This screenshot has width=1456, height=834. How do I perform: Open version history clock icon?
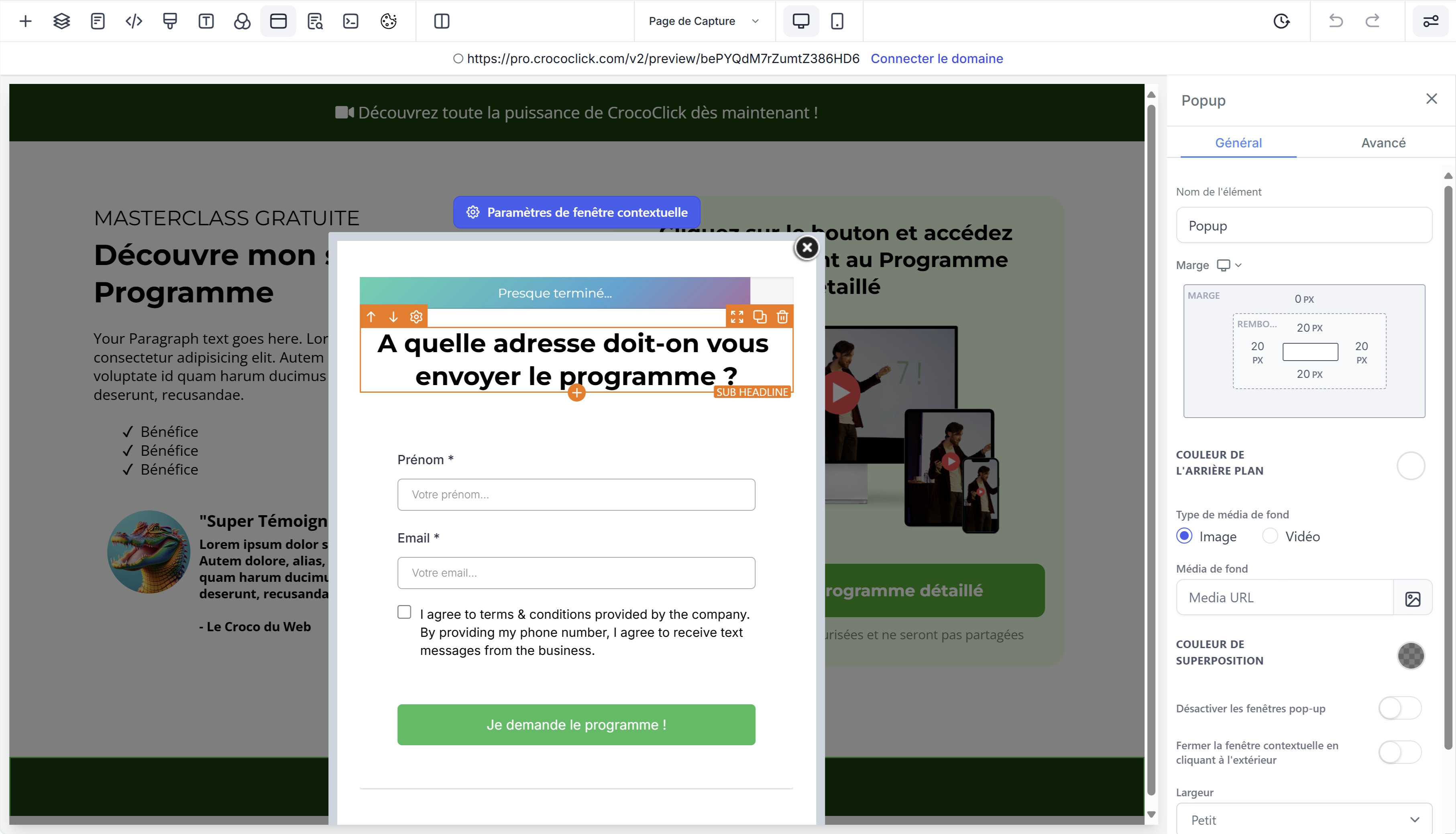pos(1281,21)
